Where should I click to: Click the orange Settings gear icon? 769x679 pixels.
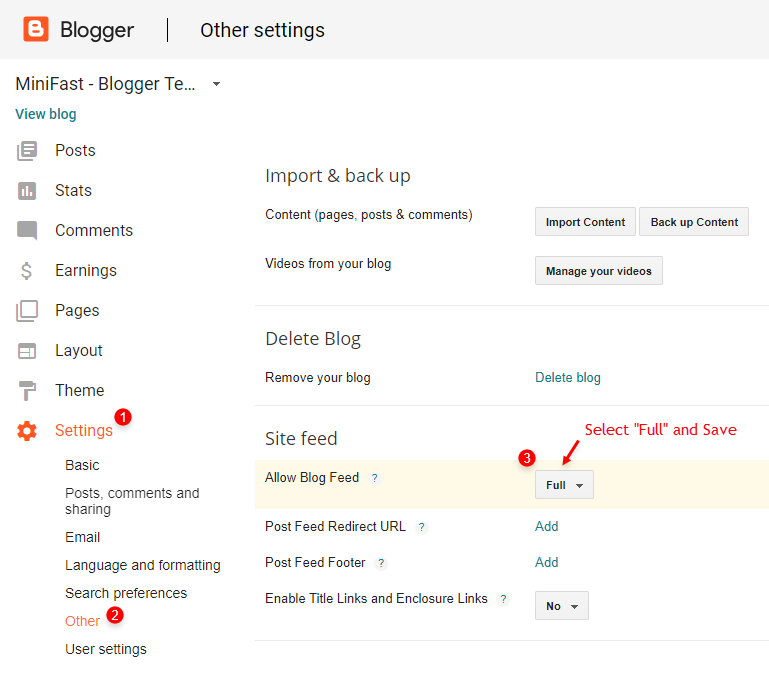27,431
